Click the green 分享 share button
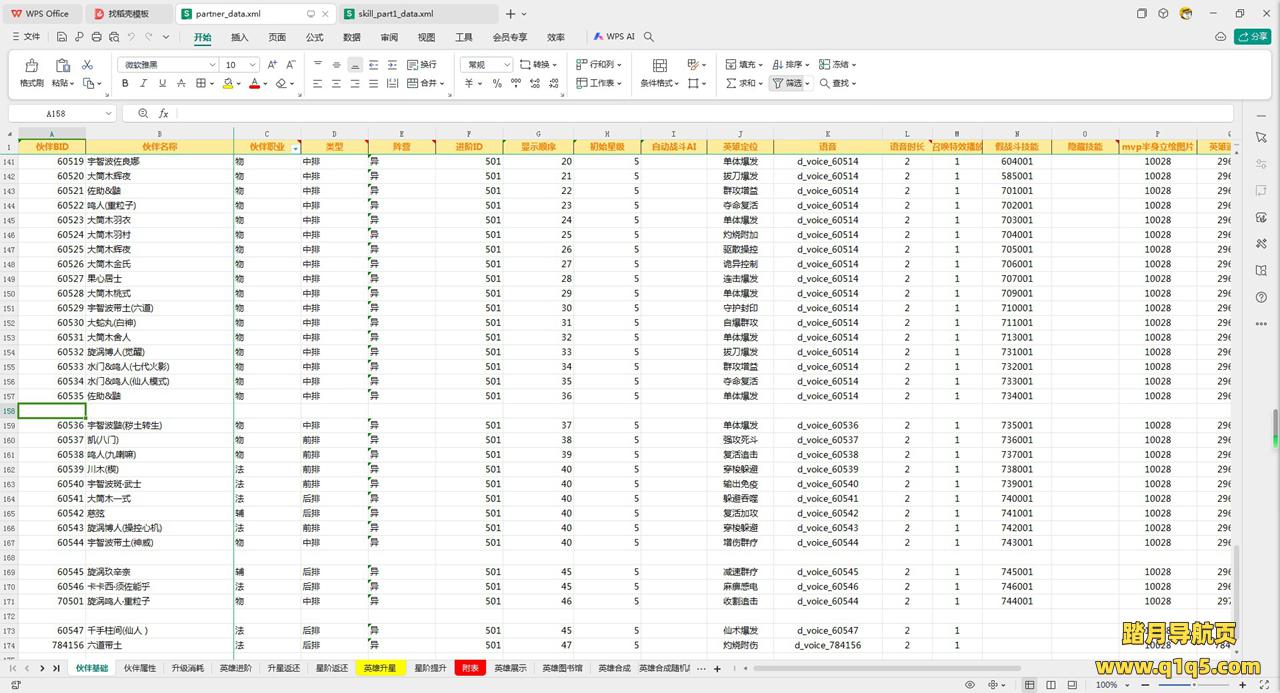Viewport: 1280px width, 693px height. click(1253, 37)
